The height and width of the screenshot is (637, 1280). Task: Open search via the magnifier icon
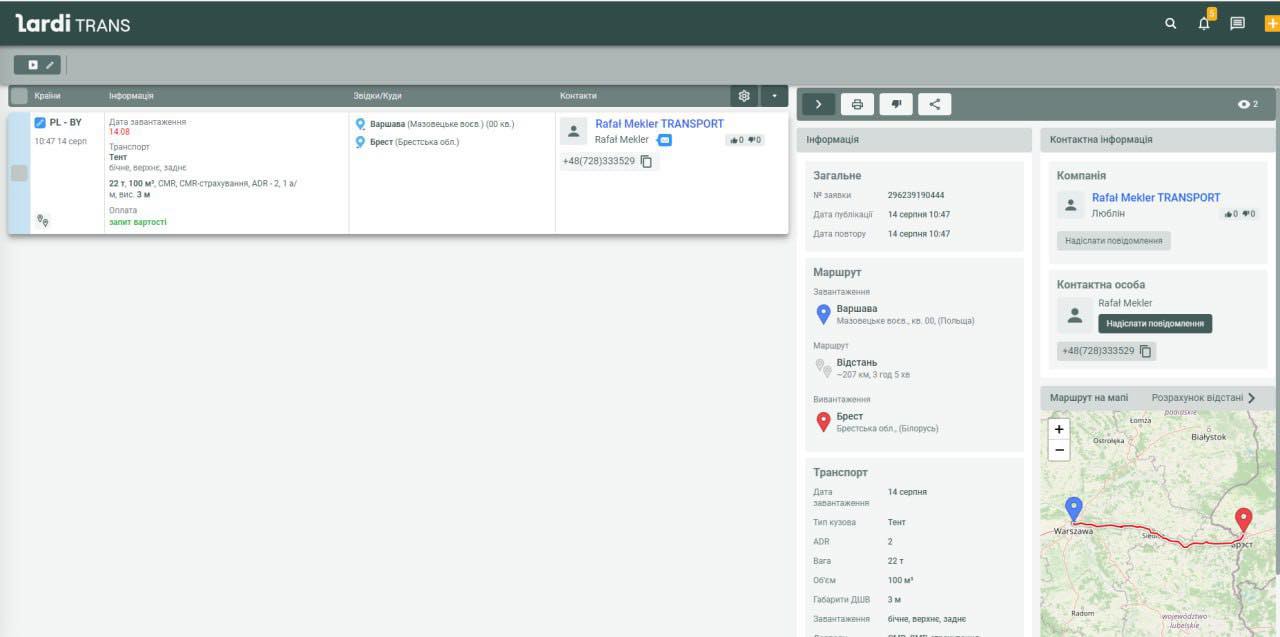point(1171,24)
